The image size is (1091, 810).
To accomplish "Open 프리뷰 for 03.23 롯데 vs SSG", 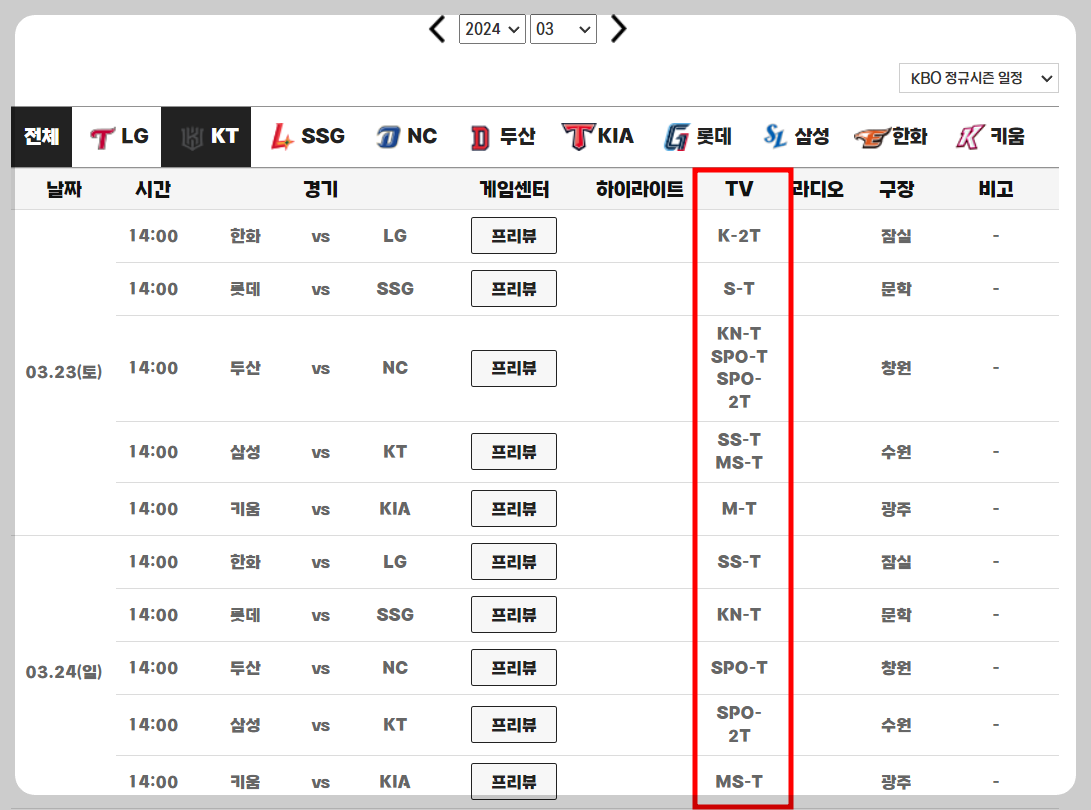I will click(513, 289).
